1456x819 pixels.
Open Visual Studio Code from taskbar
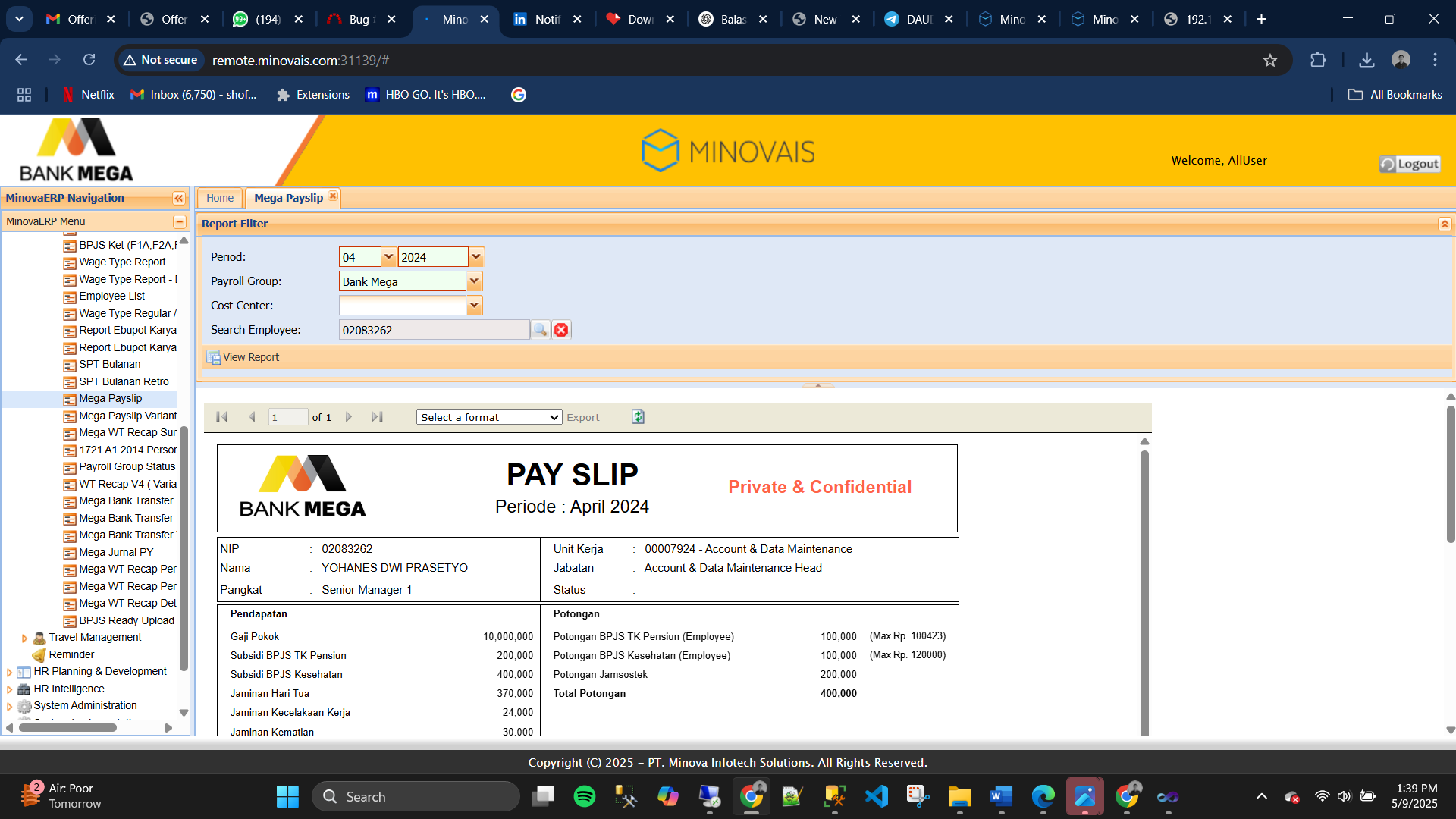876,796
